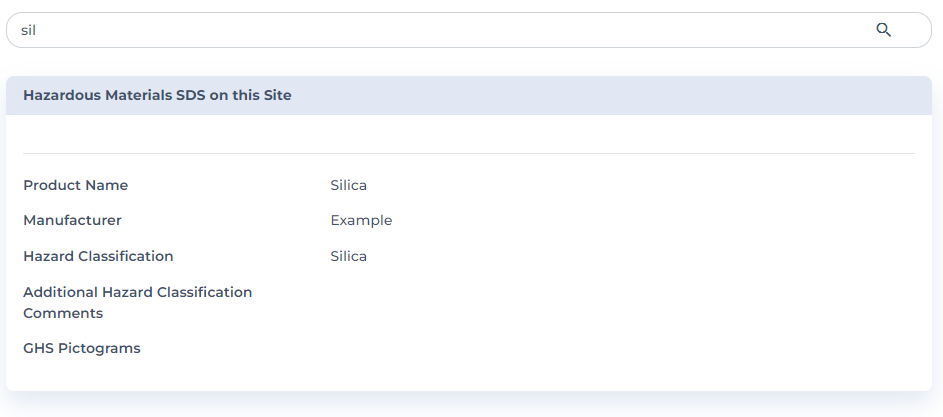
Task: Click the divider line above Product Name
Action: [x=469, y=153]
